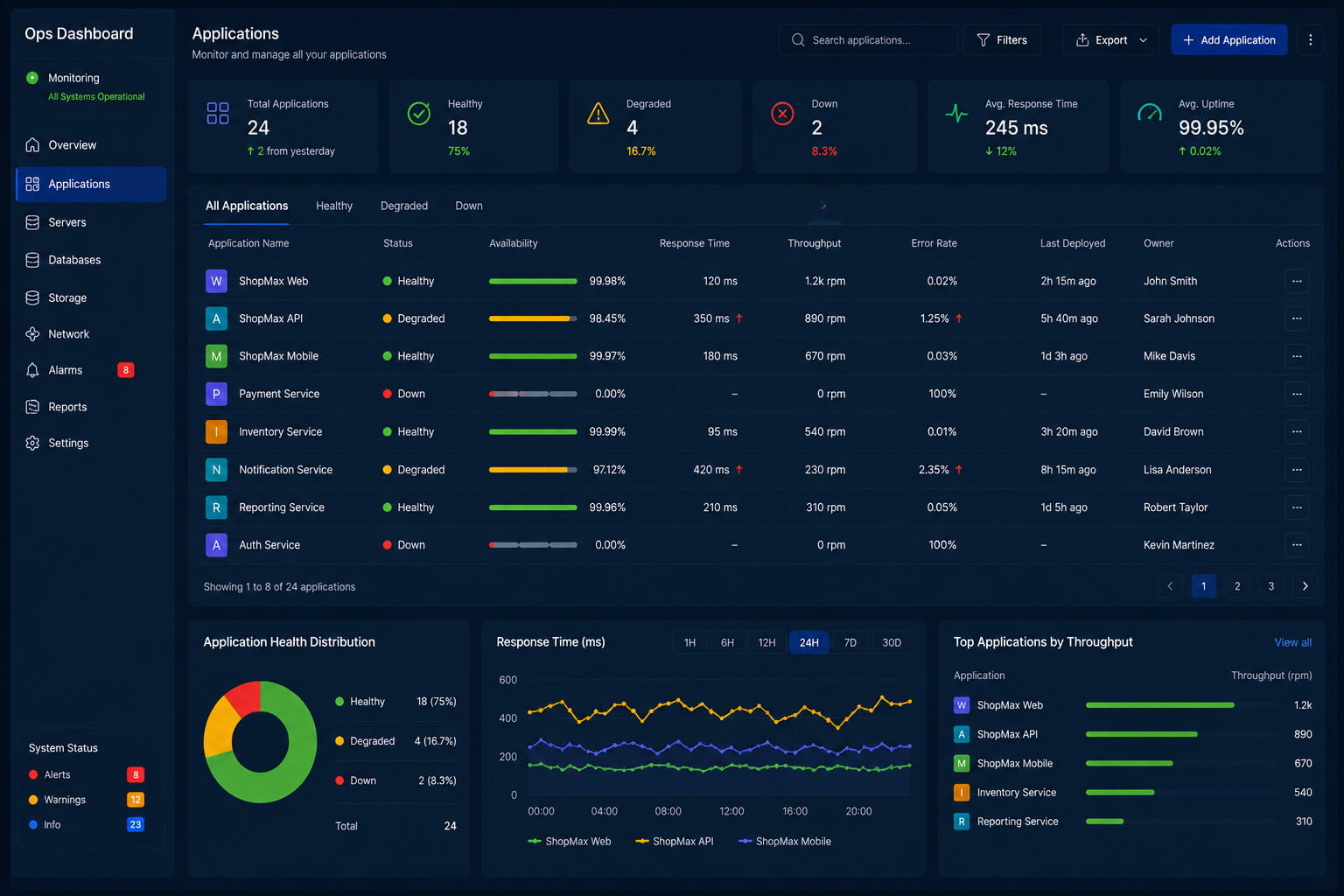This screenshot has height=896, width=1344.
Task: Click the Alarms bell icon
Action: click(x=32, y=370)
